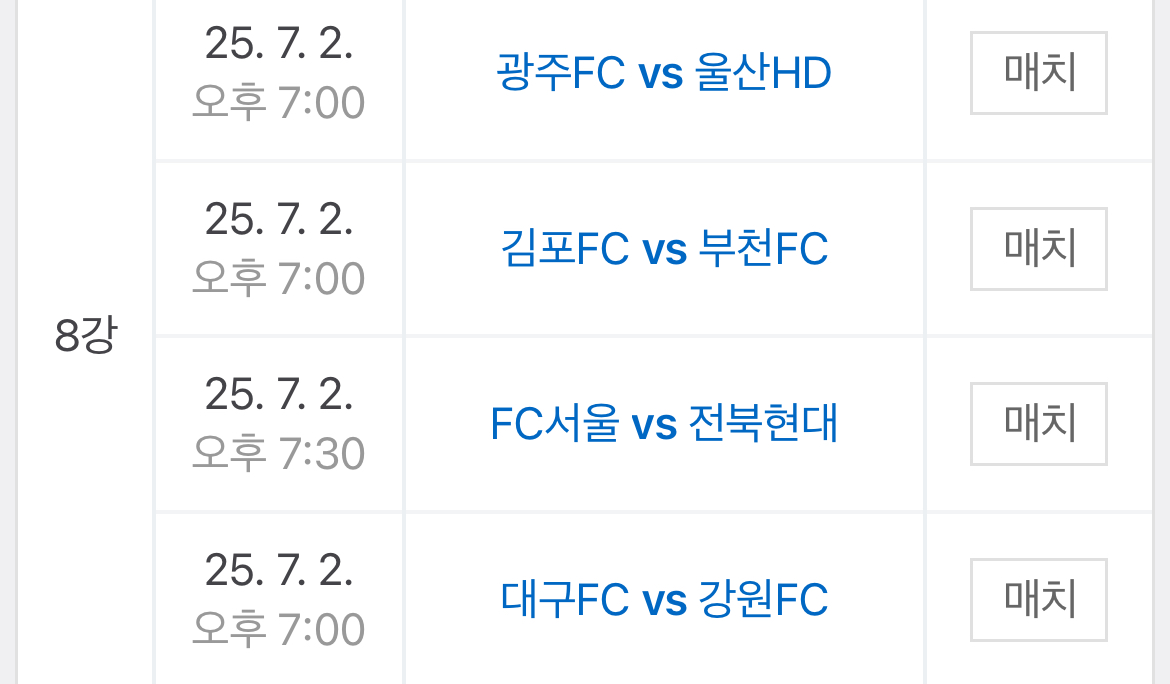Screen dimensions: 1170x684
Task: Select the kickoff time of the 김포FC match
Action: click(279, 279)
